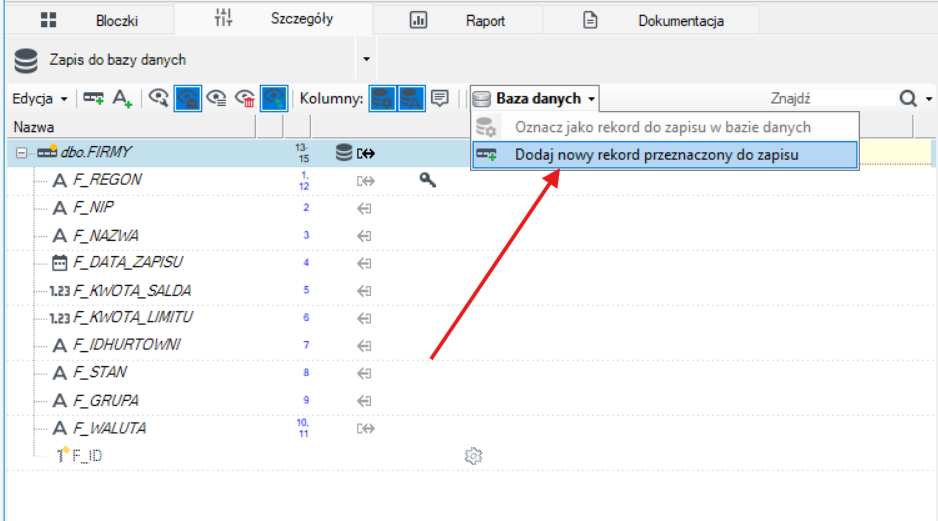The height and width of the screenshot is (521, 938).
Task: Click the calendar icon beside F_DATA_ZAPISU
Action: coord(59,263)
